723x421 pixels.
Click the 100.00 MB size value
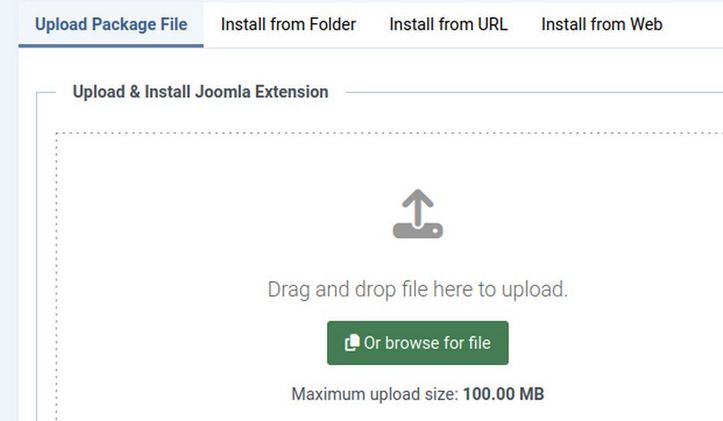click(x=503, y=394)
